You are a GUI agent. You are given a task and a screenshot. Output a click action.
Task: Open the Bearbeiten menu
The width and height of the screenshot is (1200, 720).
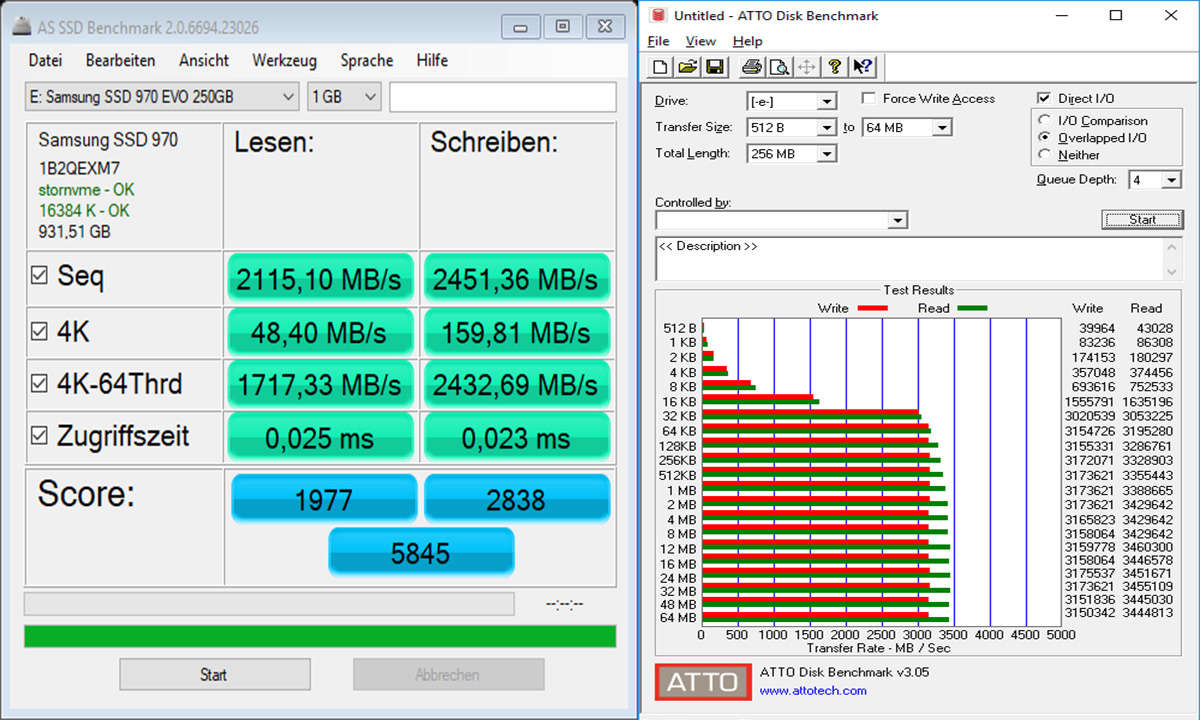click(120, 60)
